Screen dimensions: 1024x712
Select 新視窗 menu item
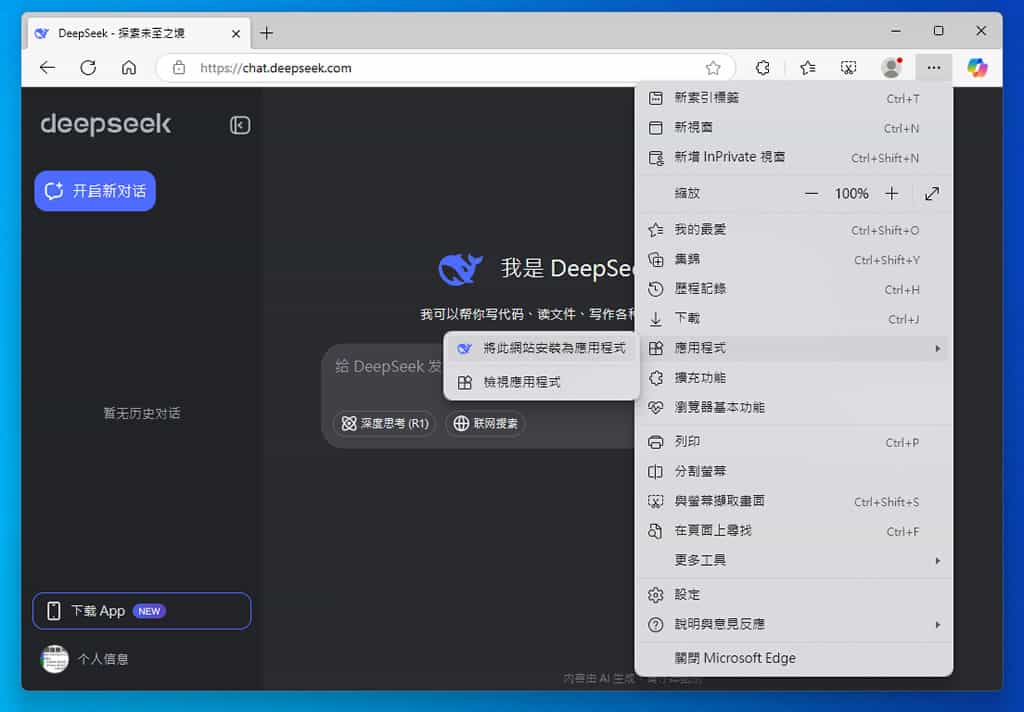[793, 127]
